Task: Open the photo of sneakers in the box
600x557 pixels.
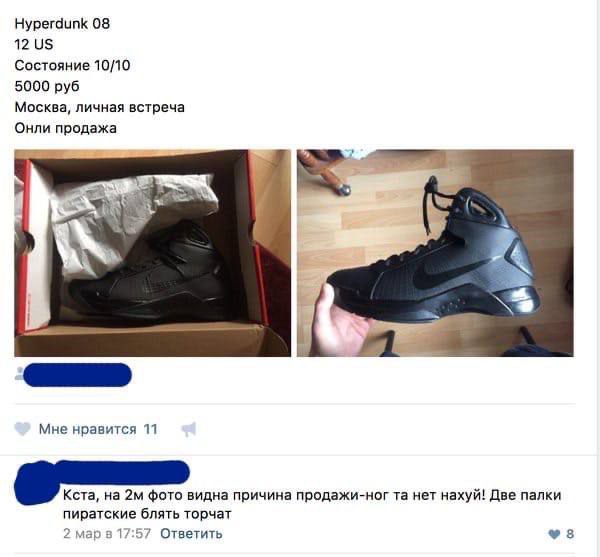Action: click(153, 253)
